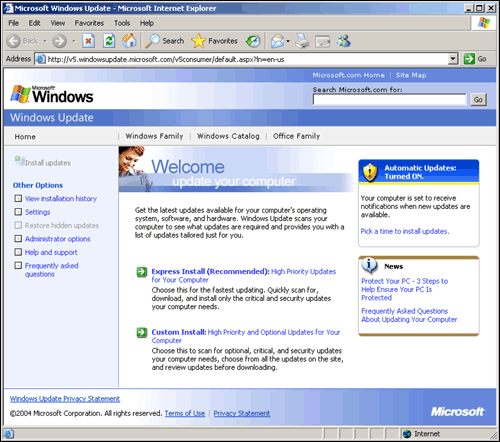Select the Office Family tab
Screen dimensions: 500x442
pos(297,136)
